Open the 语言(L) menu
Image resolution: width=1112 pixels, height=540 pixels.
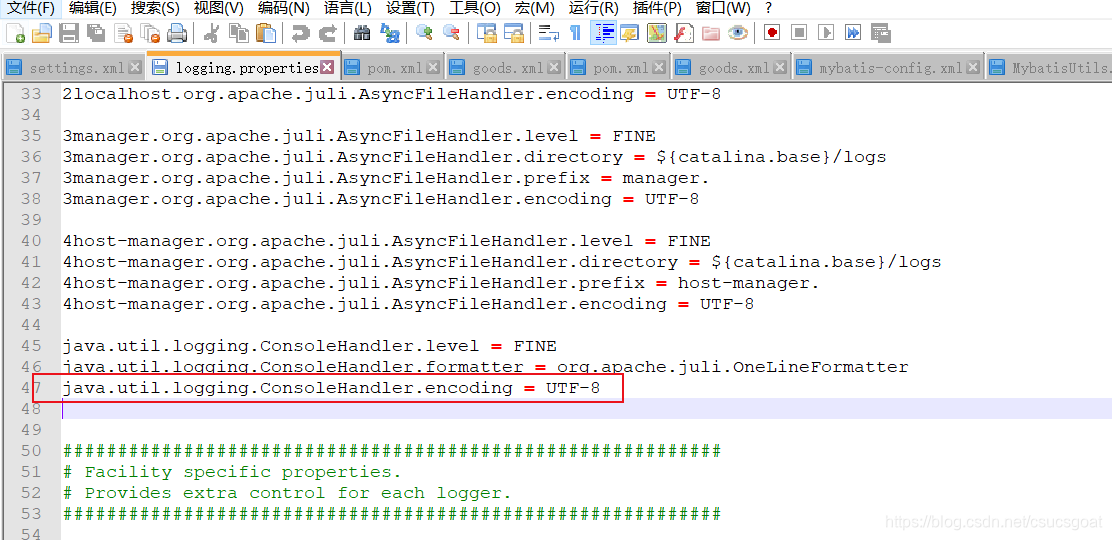(x=348, y=9)
